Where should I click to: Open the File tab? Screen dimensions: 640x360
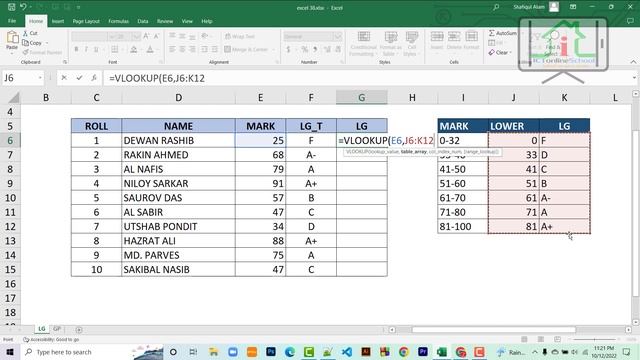pos(12,21)
